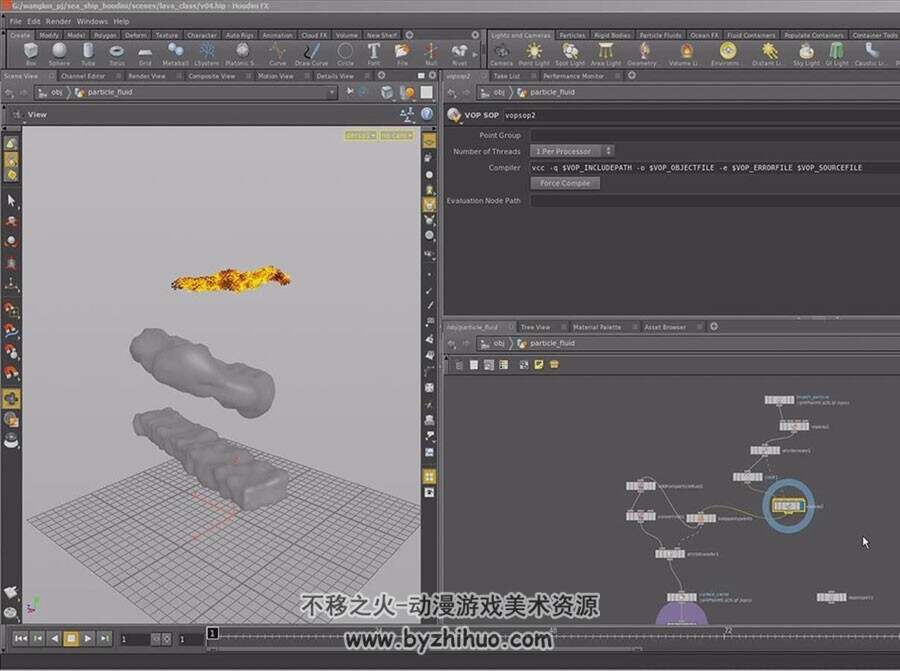Click the current frame number field
This screenshot has width=900, height=671.
135,639
